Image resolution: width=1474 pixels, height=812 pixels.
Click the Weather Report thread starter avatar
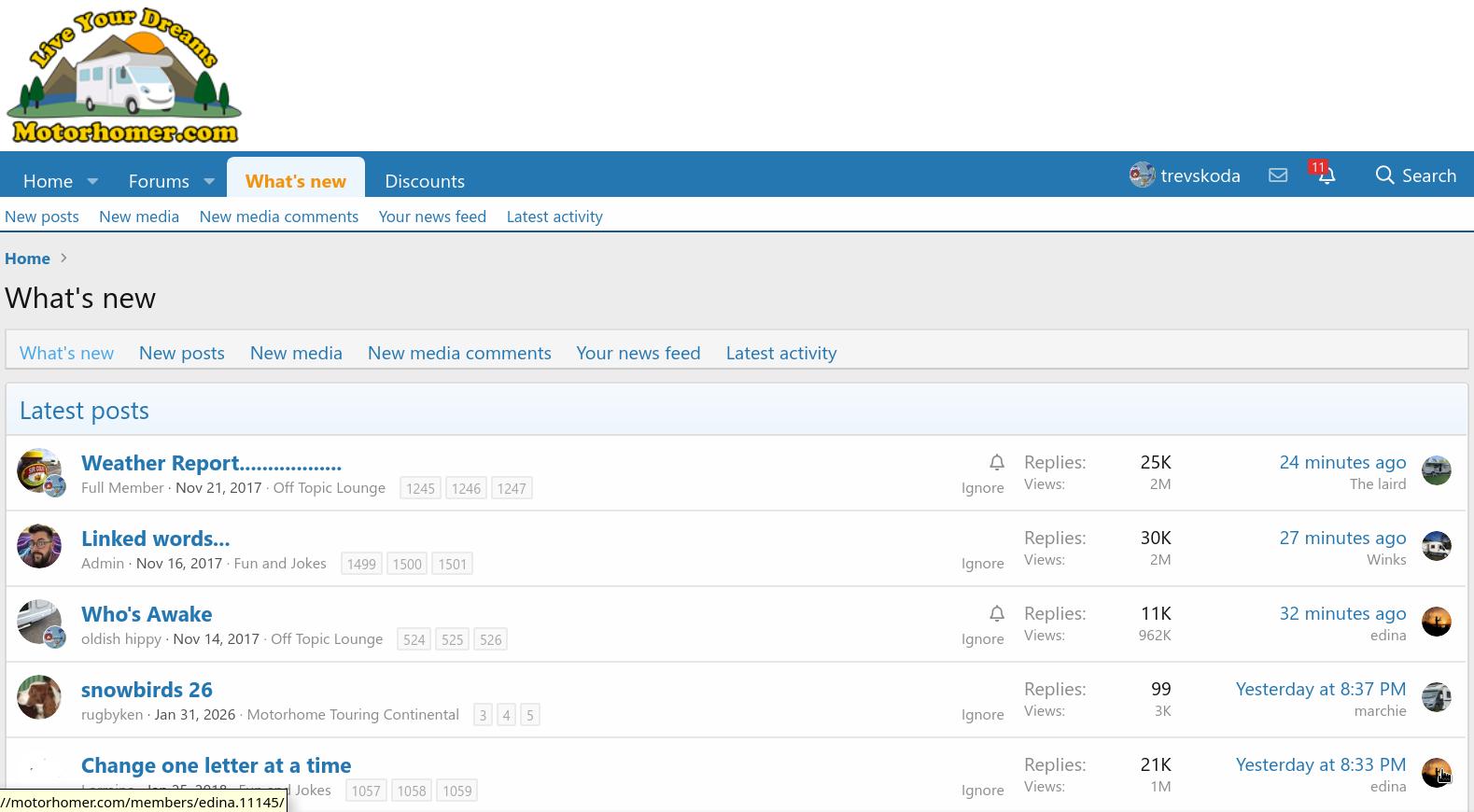coord(39,470)
